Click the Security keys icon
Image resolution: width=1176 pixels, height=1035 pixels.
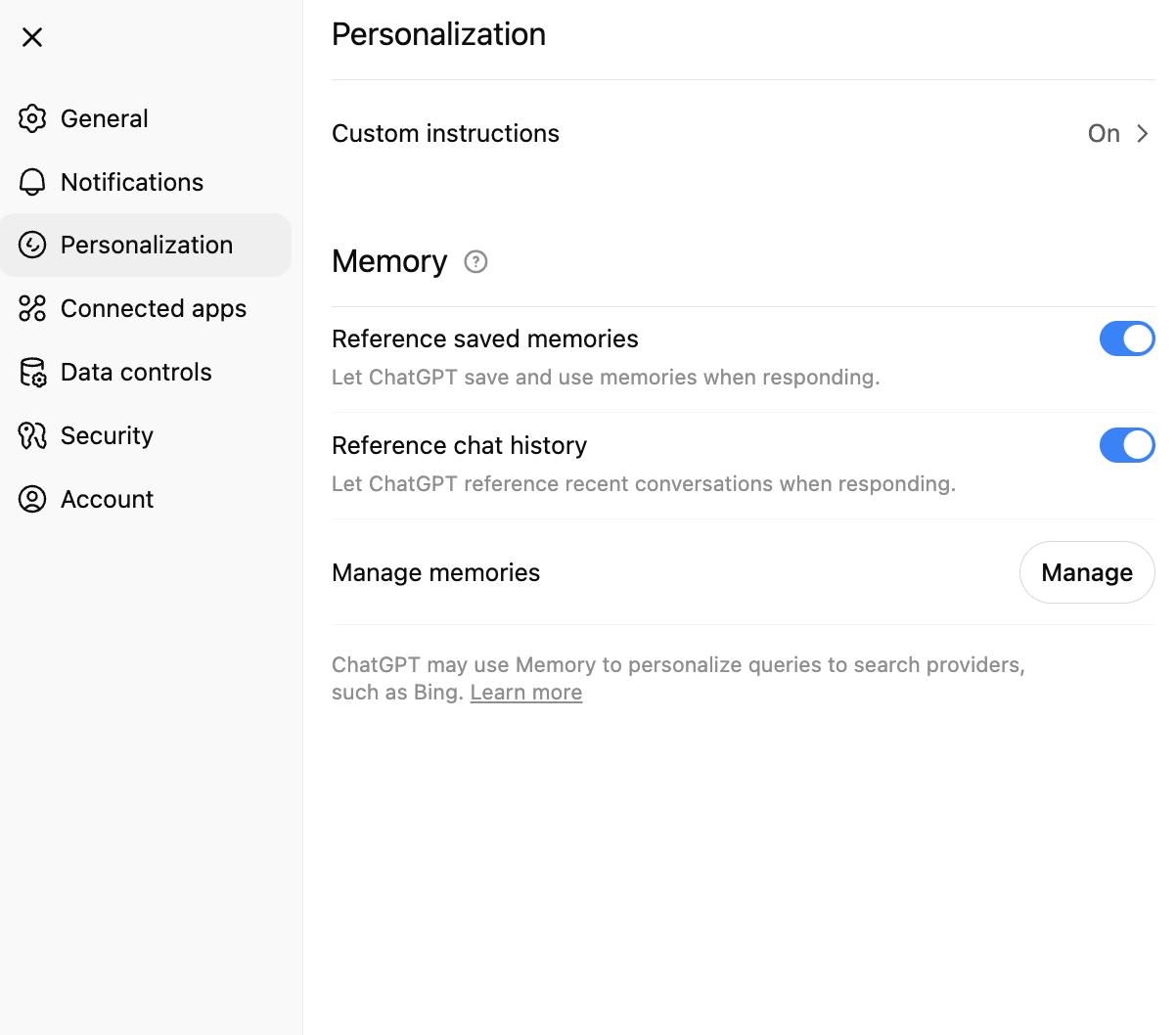click(32, 435)
